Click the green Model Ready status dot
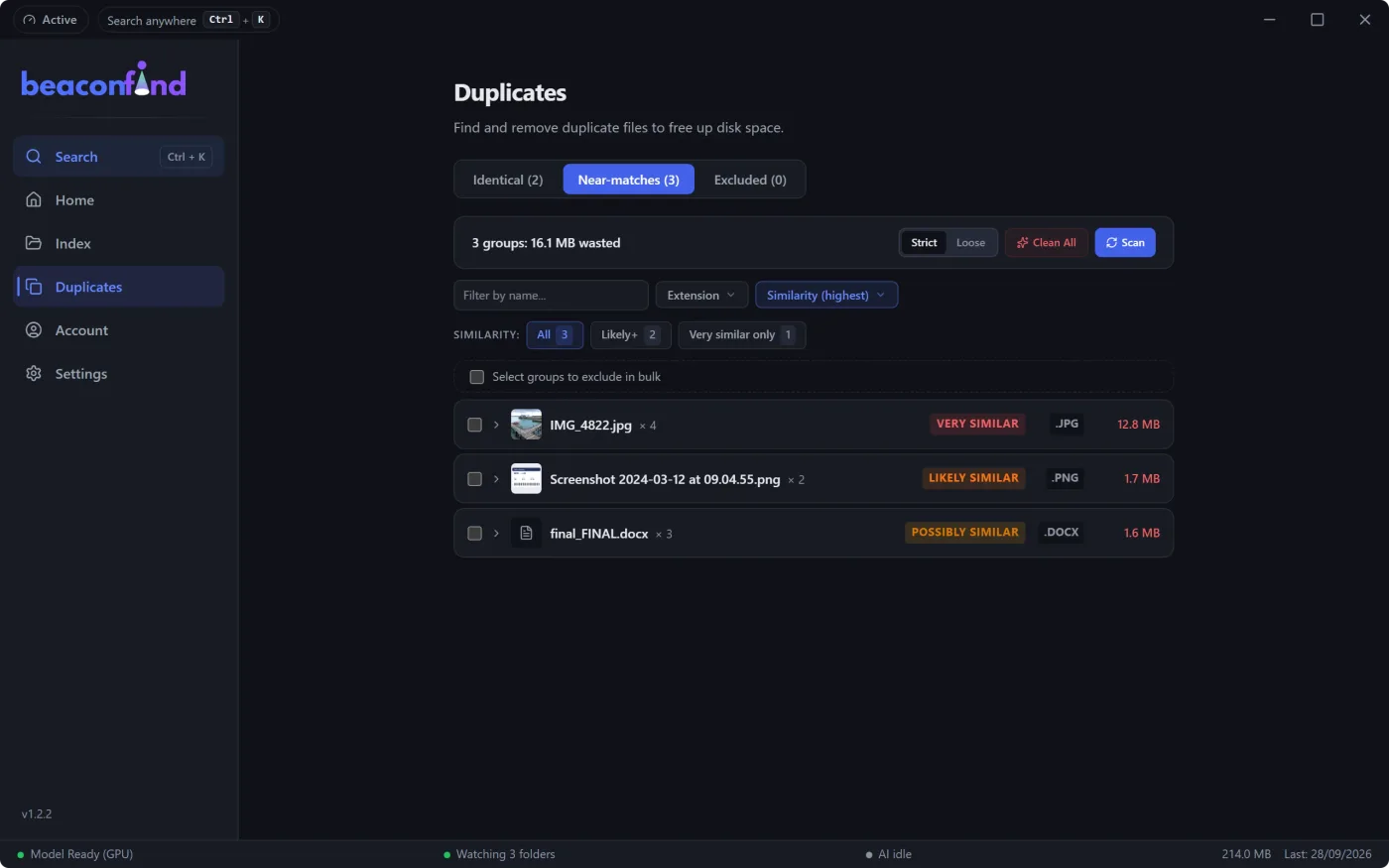The width and height of the screenshot is (1389, 868). [x=21, y=854]
